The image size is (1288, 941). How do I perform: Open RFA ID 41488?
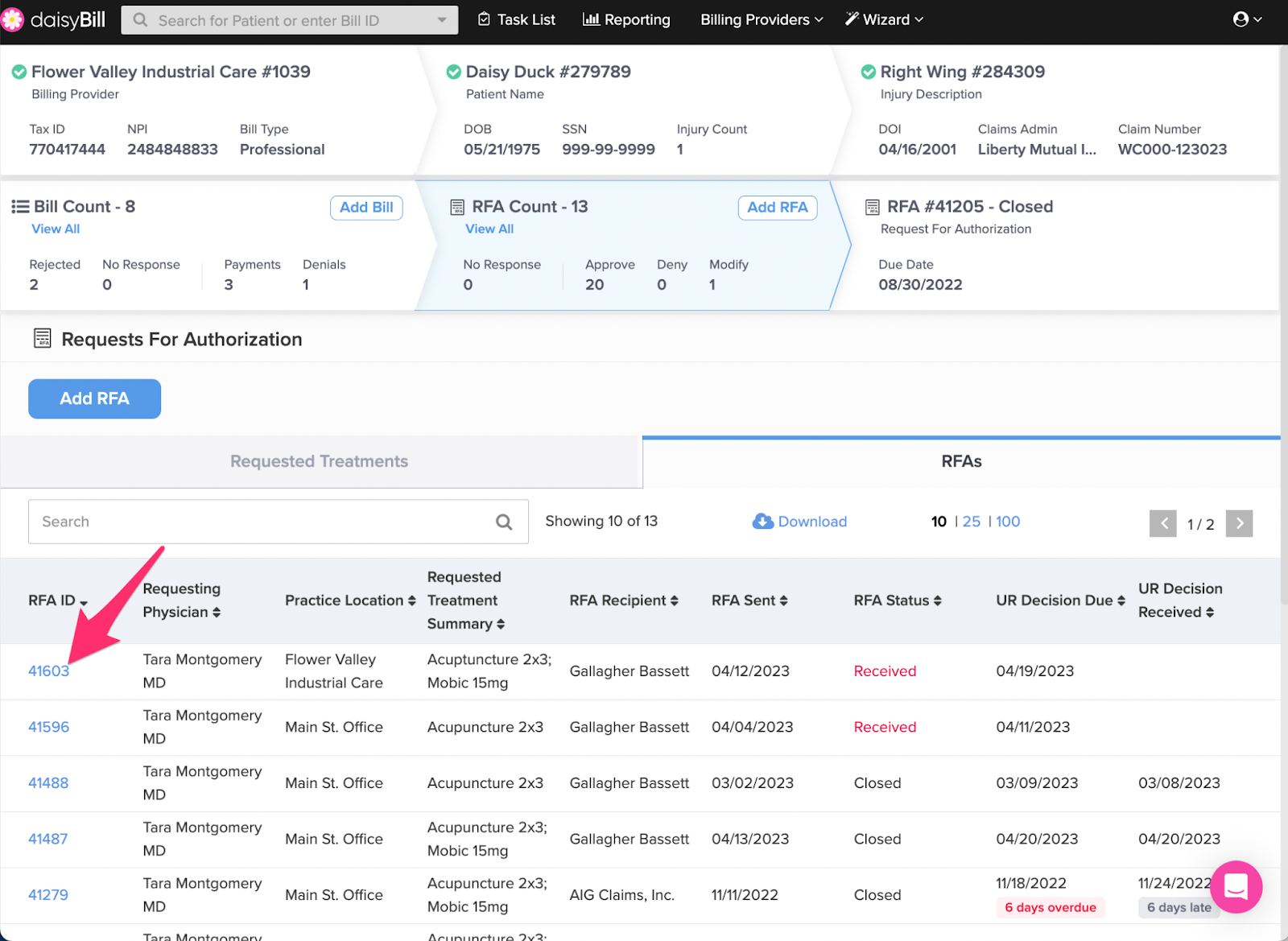pyautogui.click(x=48, y=783)
